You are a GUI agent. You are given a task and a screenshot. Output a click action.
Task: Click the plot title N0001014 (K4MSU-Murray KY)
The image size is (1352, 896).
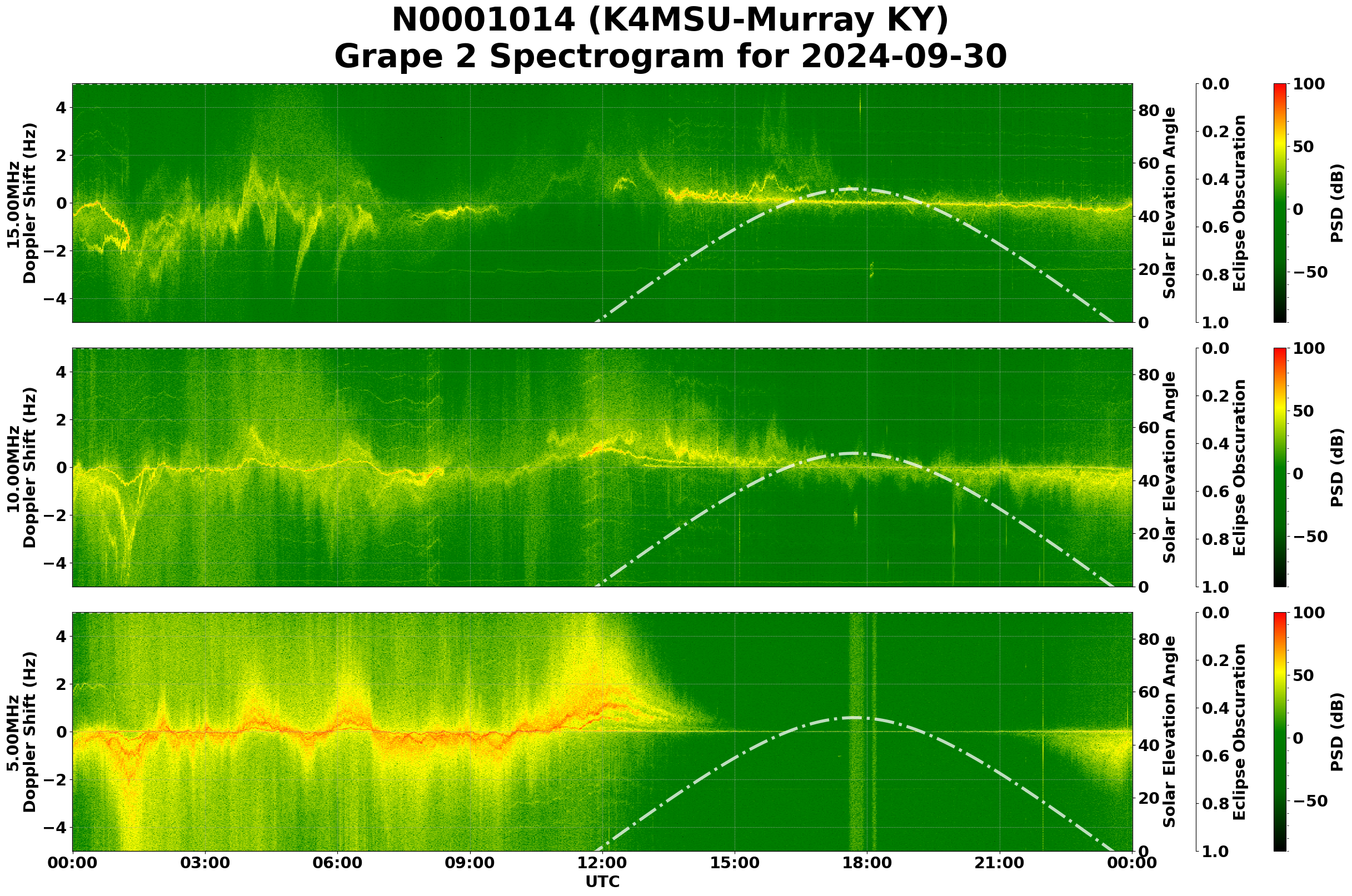pyautogui.click(x=670, y=20)
